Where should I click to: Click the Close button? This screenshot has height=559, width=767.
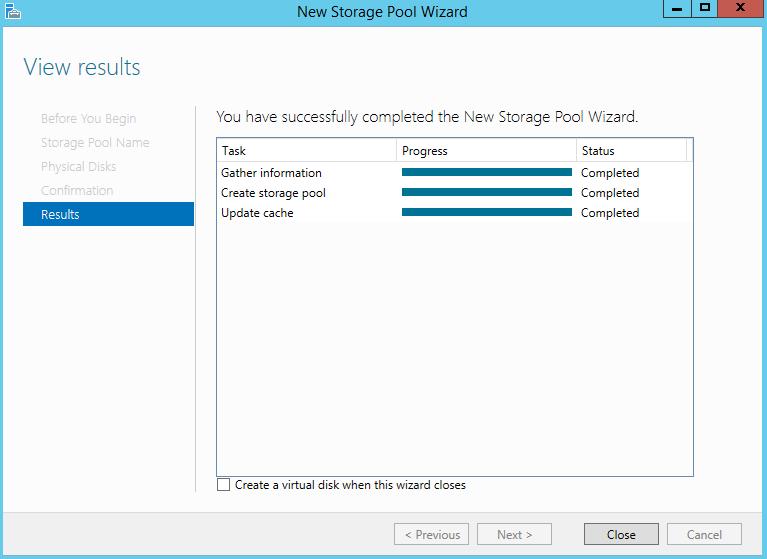621,534
